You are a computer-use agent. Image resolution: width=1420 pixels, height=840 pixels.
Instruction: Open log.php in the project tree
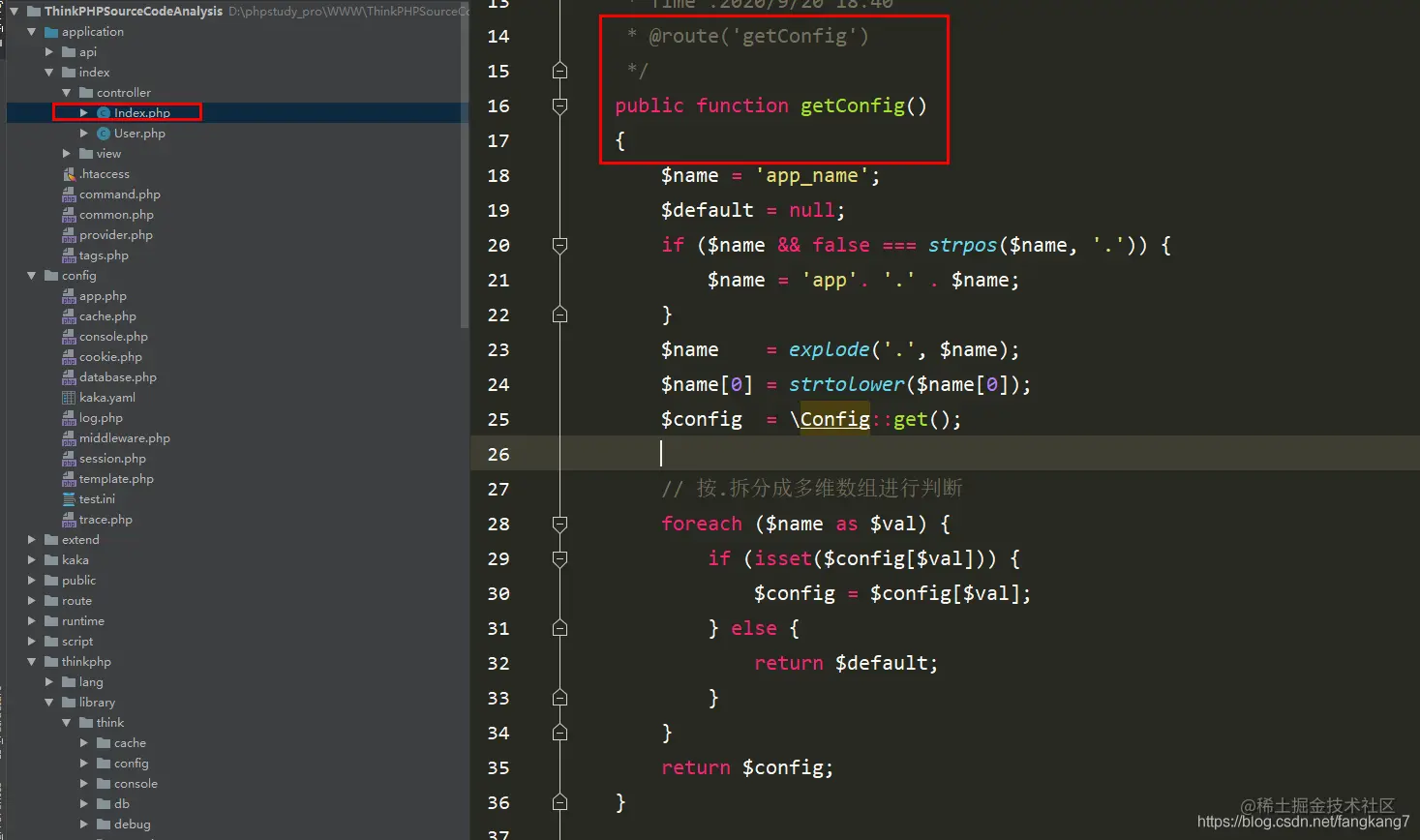tap(101, 418)
